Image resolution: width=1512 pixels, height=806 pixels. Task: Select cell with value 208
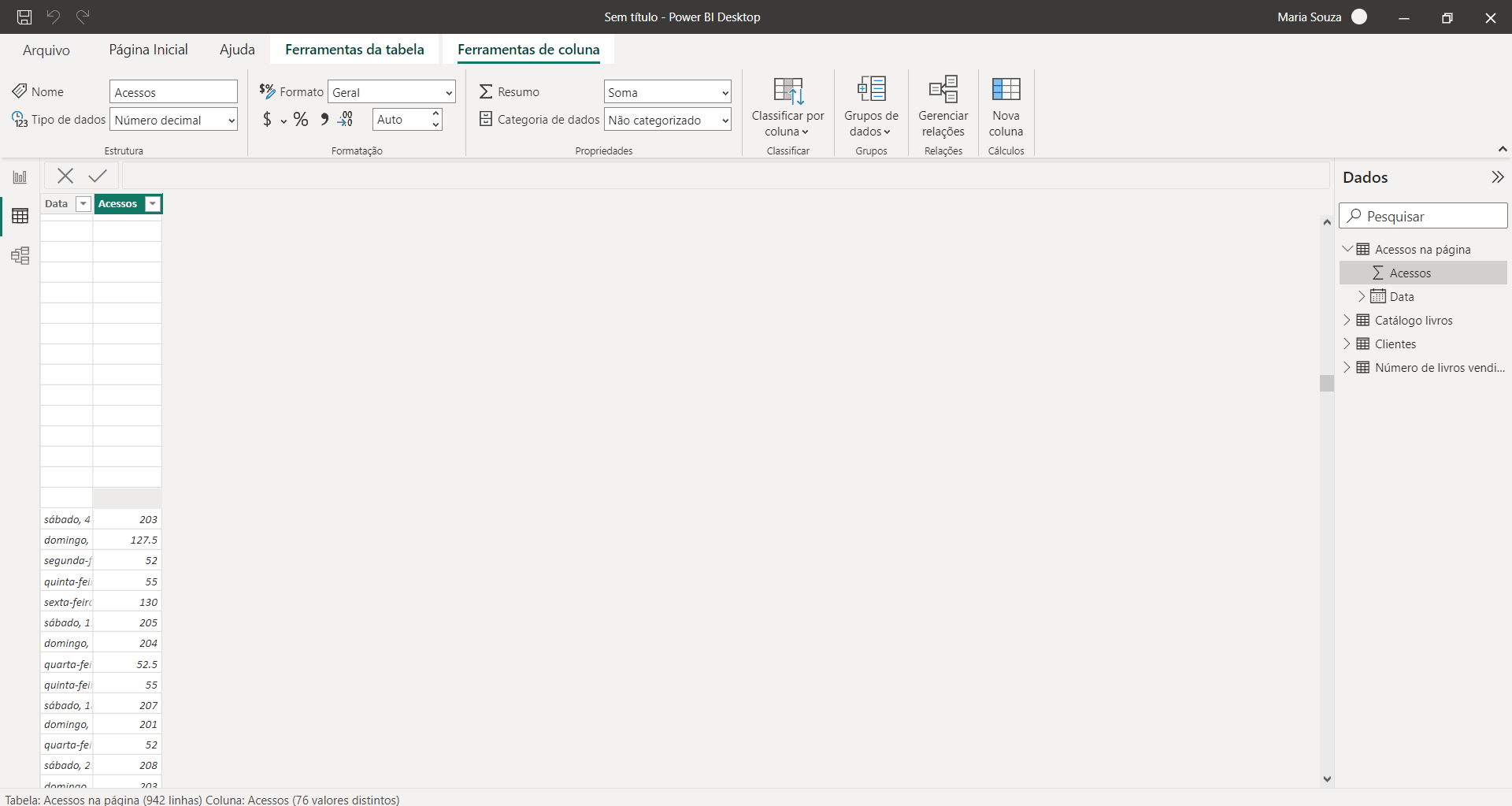coord(128,765)
